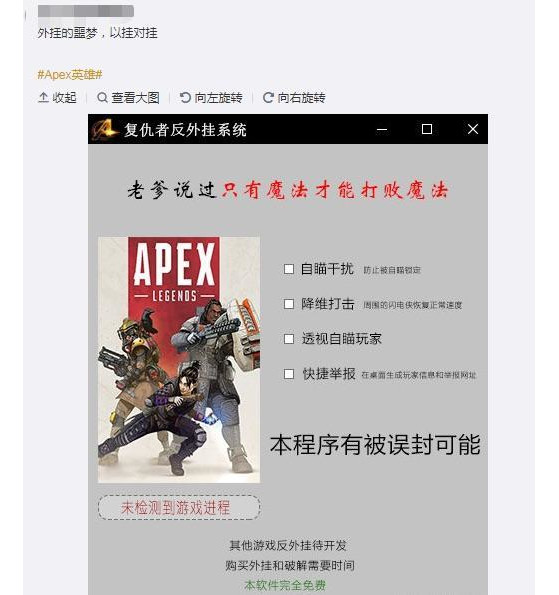
Task: Maximize the 复仇者反外挂系统 window
Action: tap(427, 129)
